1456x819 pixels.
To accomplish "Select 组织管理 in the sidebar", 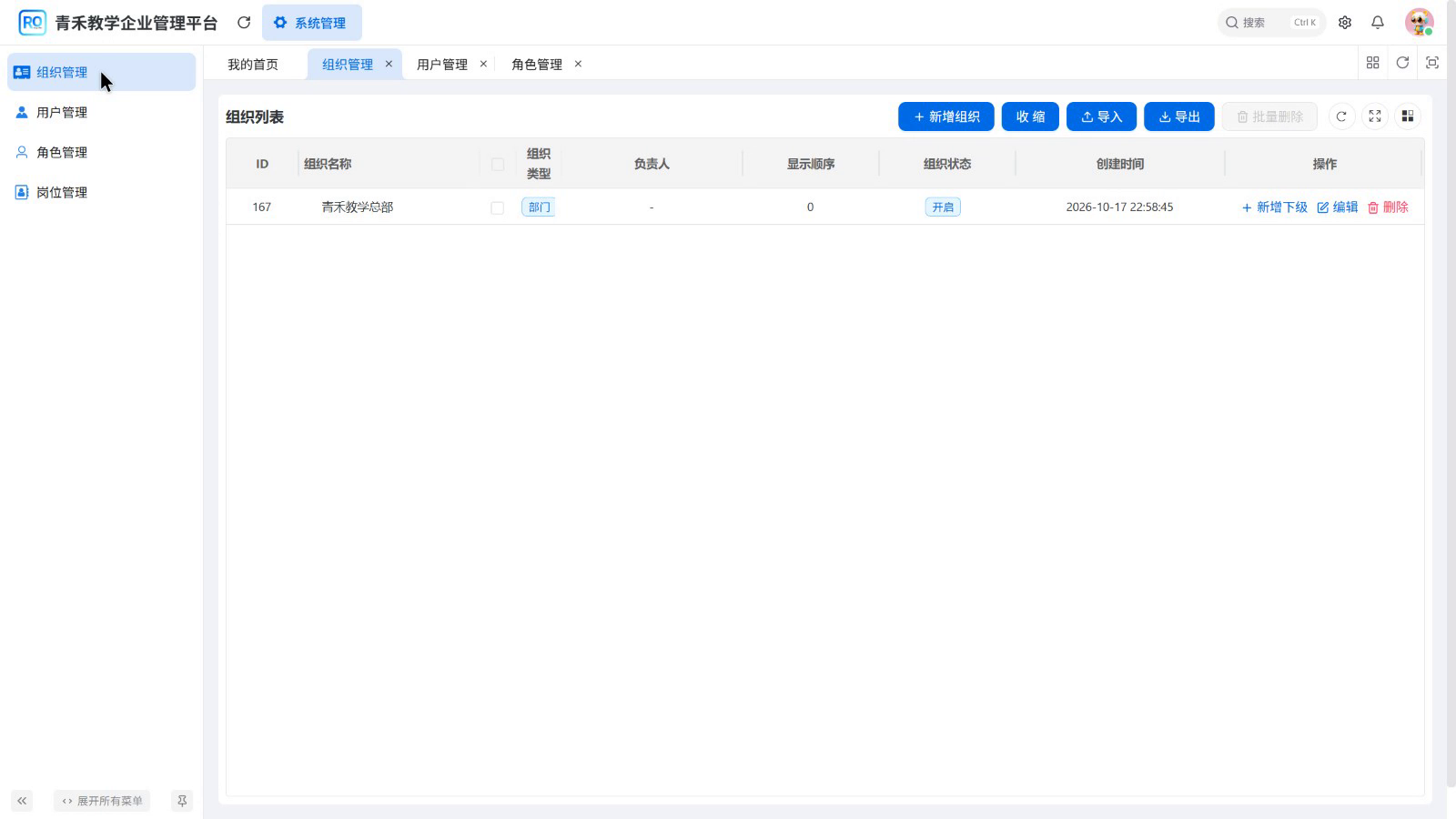I will pos(101,72).
